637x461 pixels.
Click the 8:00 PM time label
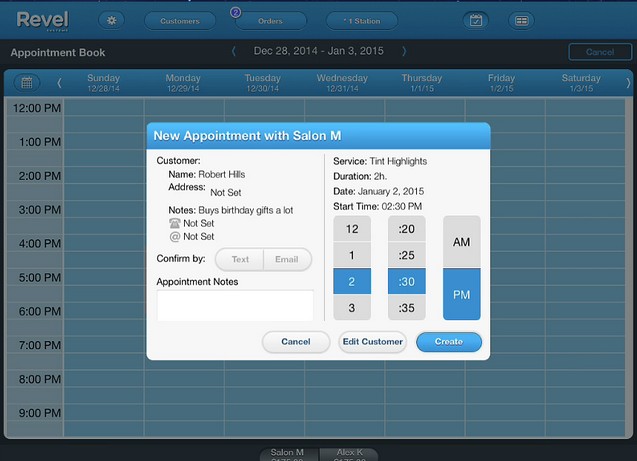[x=39, y=379]
